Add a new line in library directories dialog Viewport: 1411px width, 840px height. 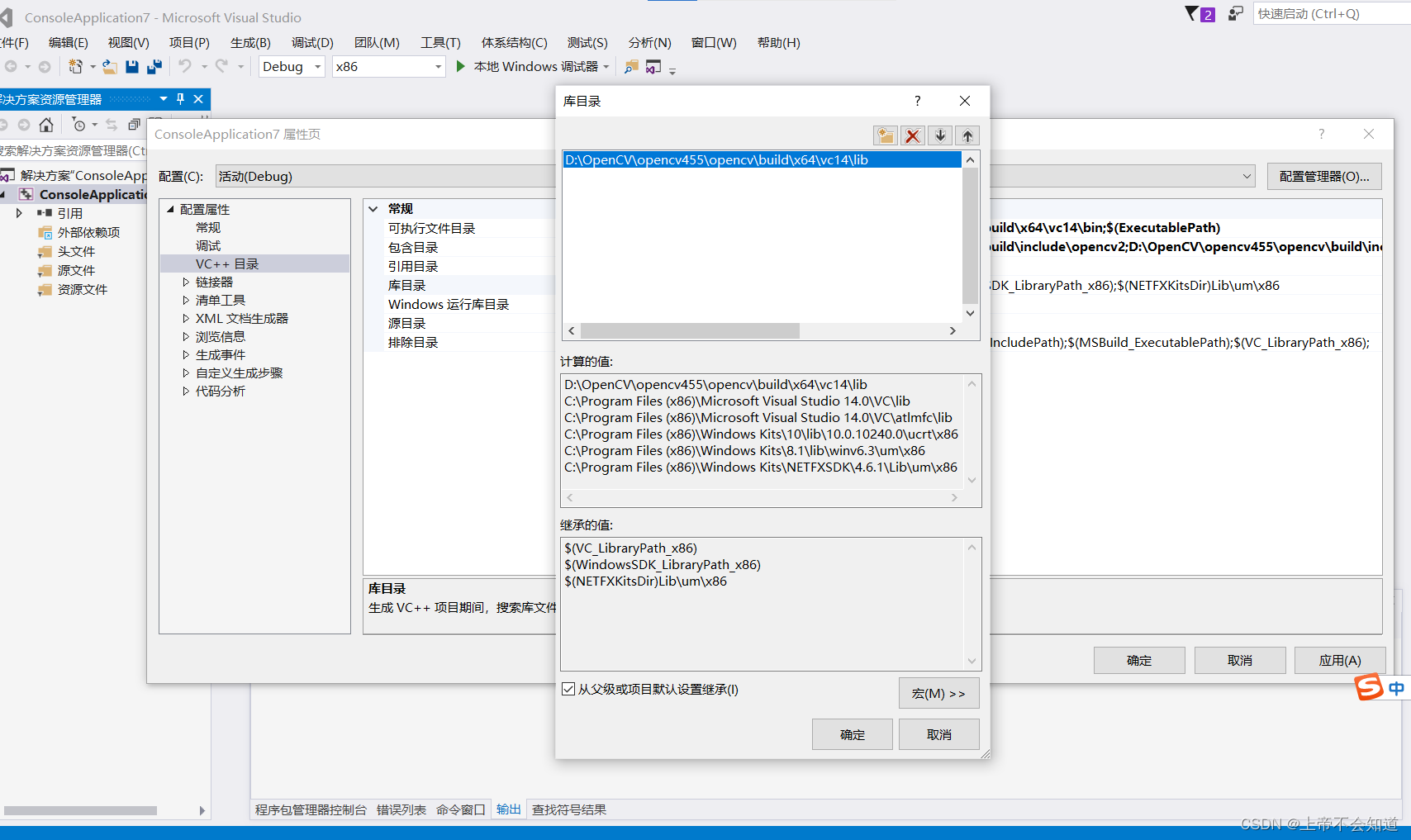pyautogui.click(x=885, y=135)
